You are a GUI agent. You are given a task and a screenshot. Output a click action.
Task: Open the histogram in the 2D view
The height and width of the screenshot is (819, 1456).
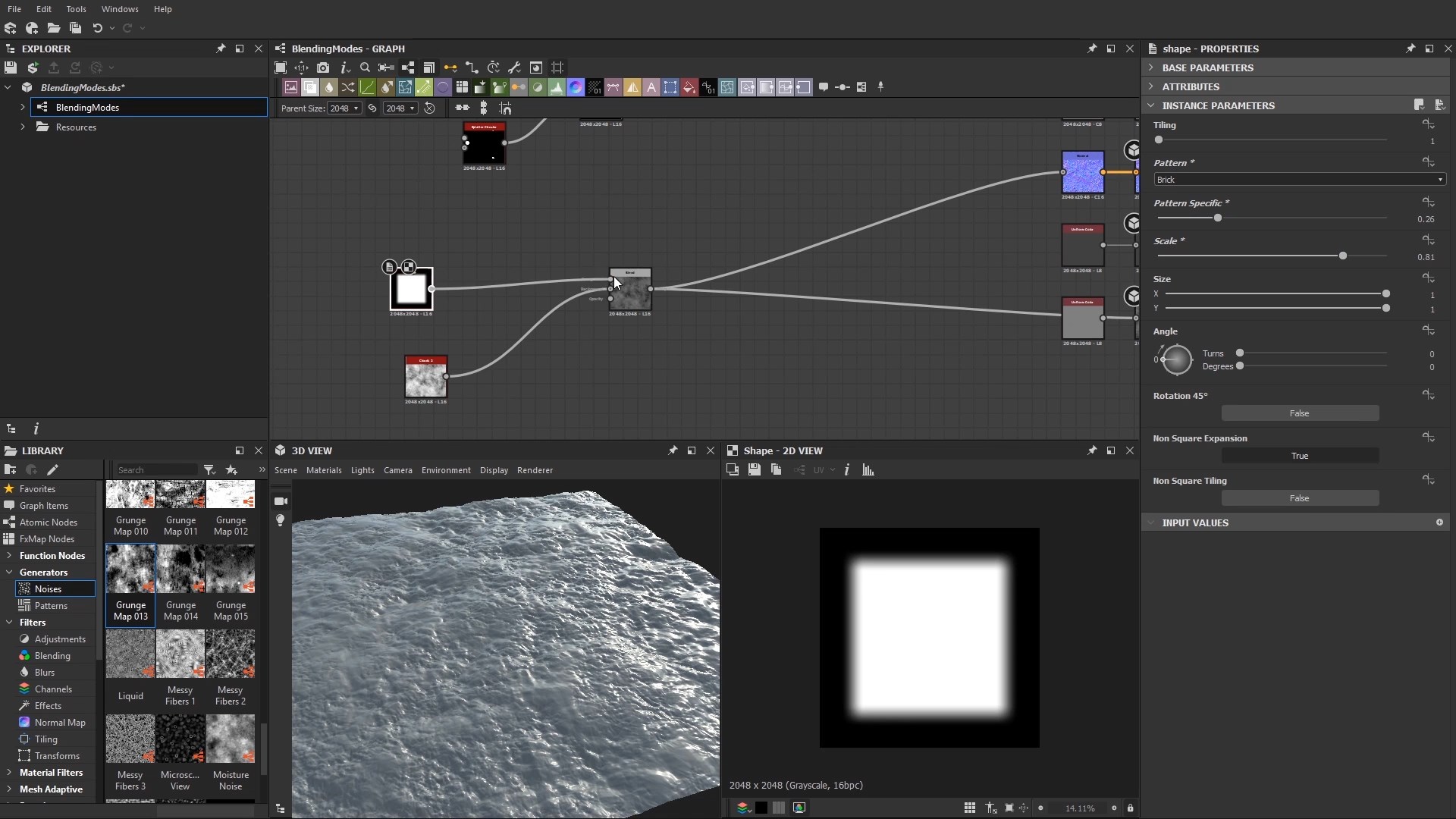point(868,470)
